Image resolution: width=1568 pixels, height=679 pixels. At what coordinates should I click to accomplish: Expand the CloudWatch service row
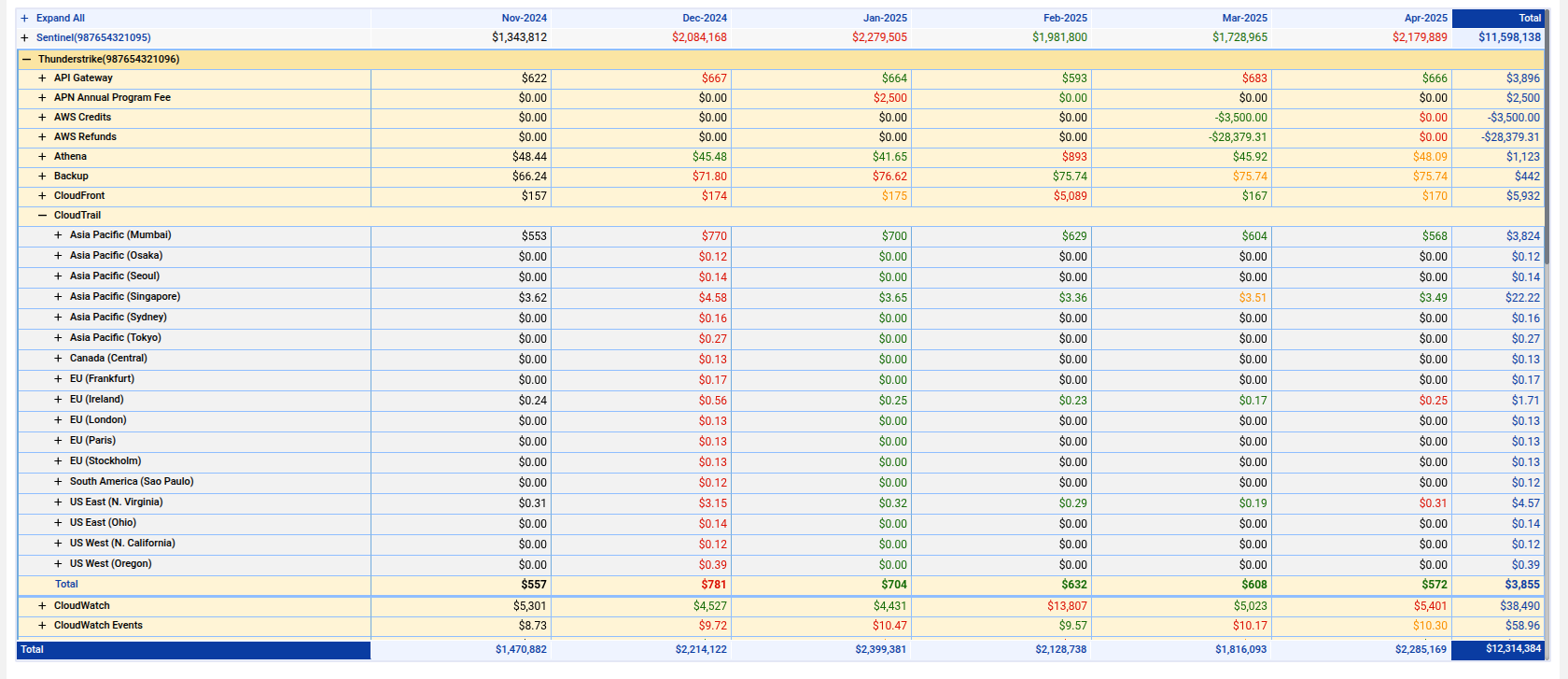tap(42, 606)
